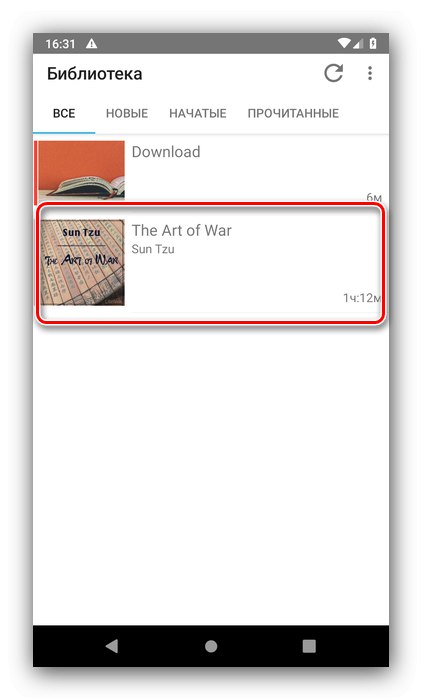Switch to the НОВЫЕ tab
This screenshot has width=422, height=700.
127,113
